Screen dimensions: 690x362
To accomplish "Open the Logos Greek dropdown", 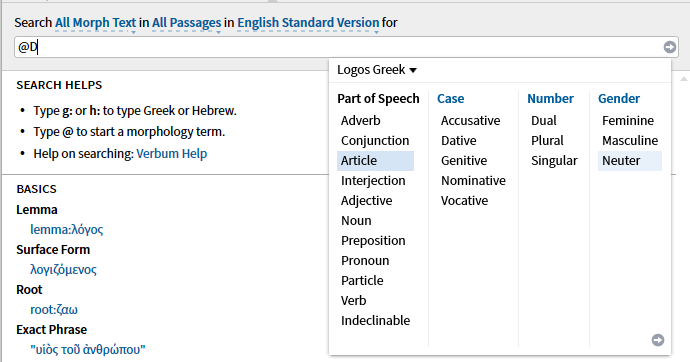I will tap(377, 69).
